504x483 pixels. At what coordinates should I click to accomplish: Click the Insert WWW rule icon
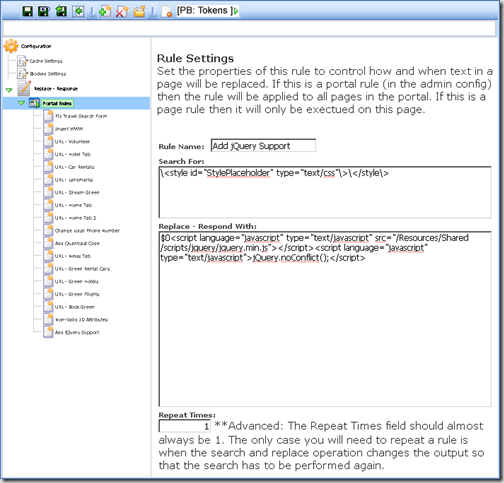click(48, 129)
